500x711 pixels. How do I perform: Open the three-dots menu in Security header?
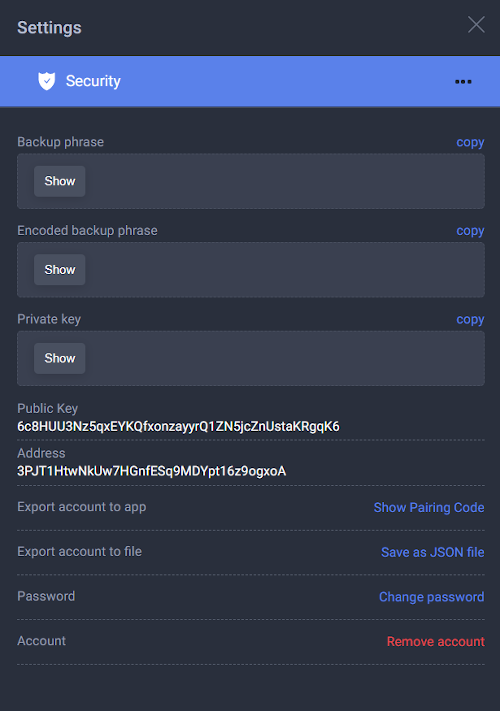point(463,82)
